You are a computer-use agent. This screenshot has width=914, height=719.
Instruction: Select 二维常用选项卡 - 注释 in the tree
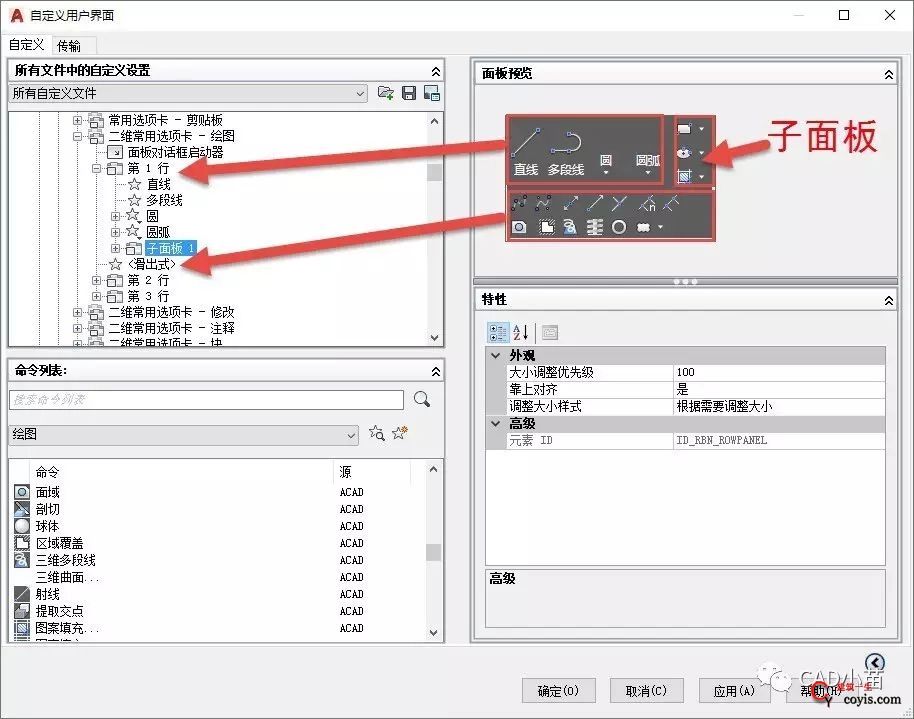tap(171, 328)
